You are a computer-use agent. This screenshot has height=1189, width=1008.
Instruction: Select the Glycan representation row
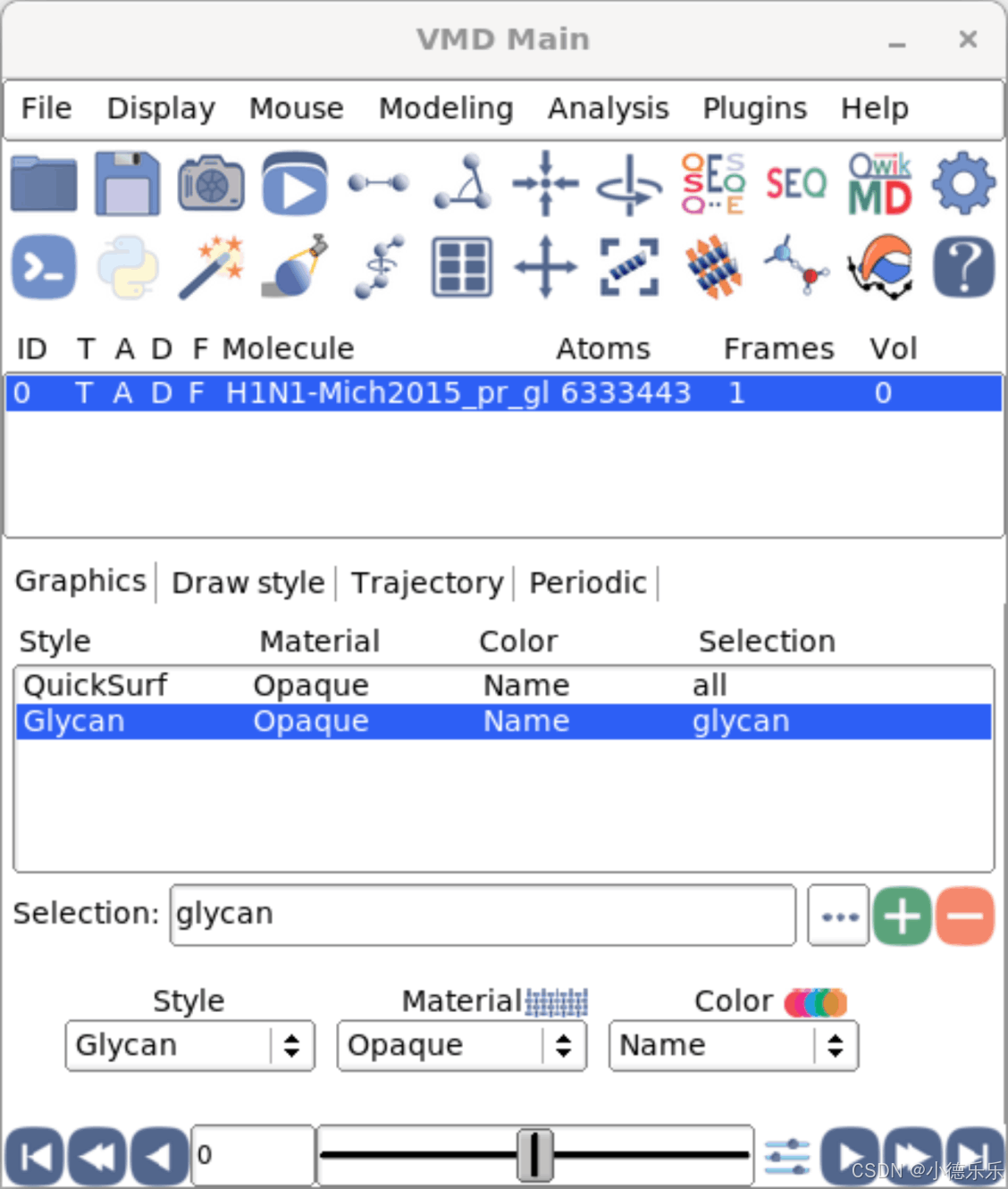tap(504, 721)
